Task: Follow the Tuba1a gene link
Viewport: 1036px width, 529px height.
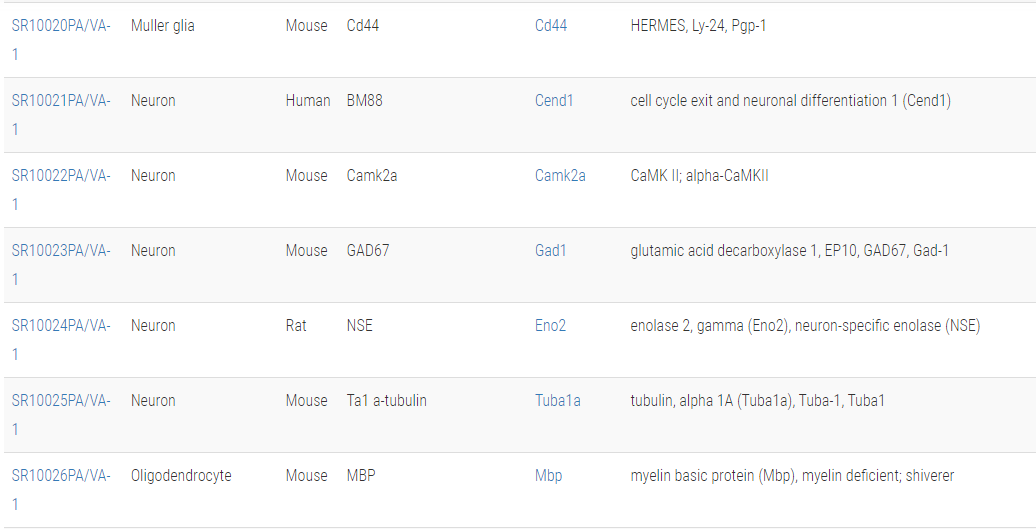Action: (x=557, y=401)
